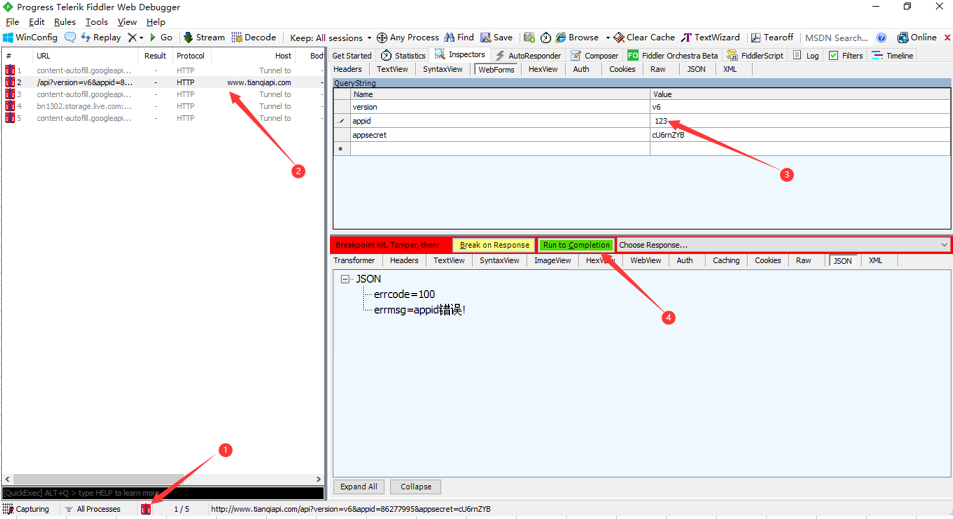953x520 pixels.
Task: Select request Cookies inspector tab
Action: coord(622,69)
